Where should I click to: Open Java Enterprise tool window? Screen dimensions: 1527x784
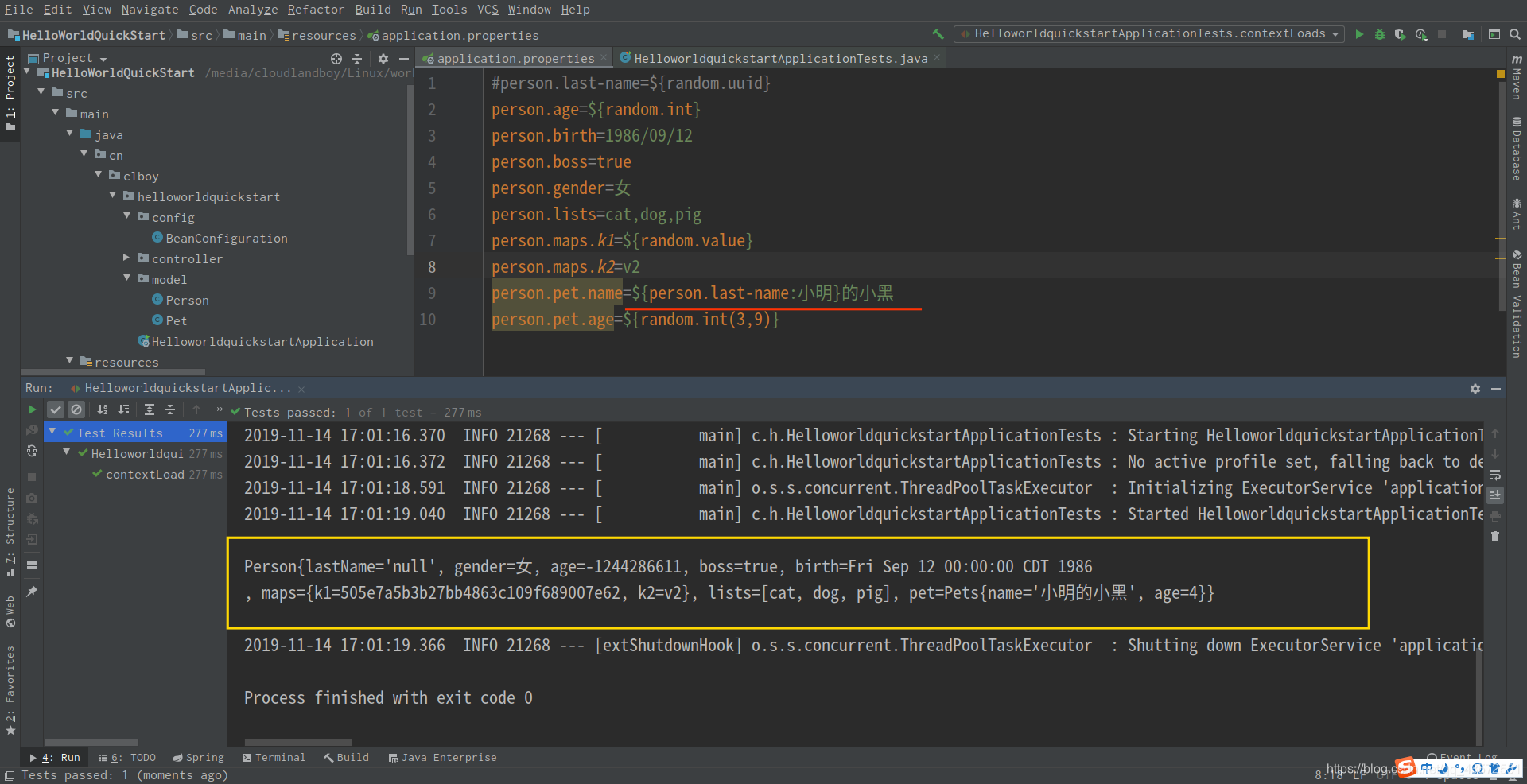442,758
